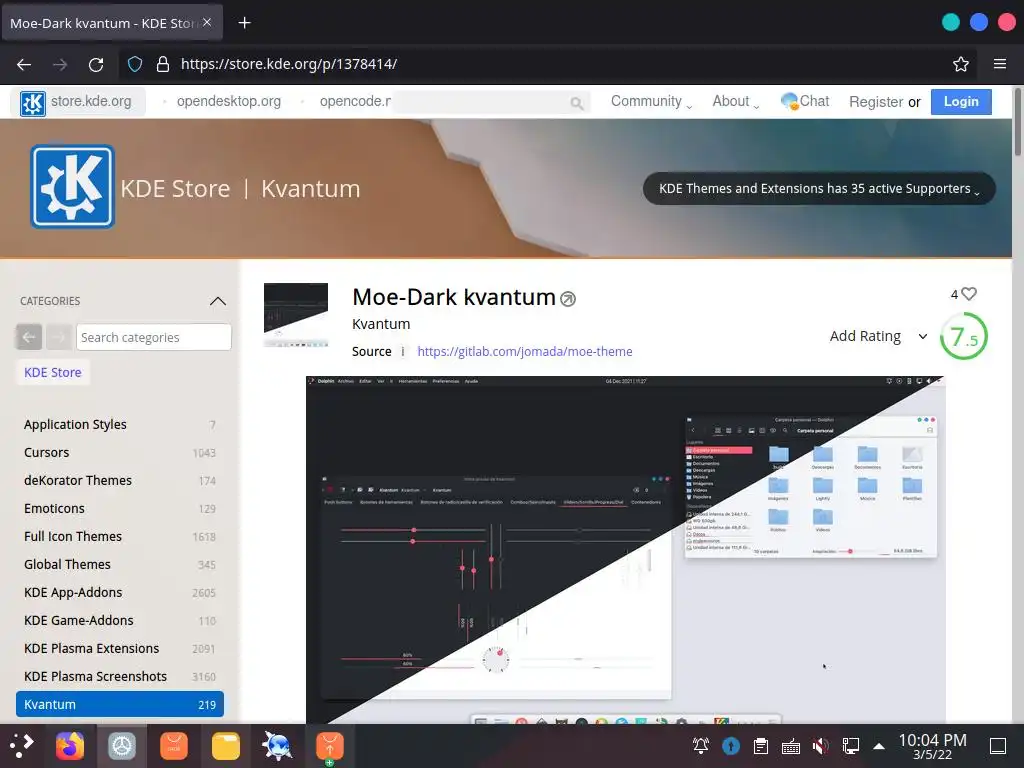The width and height of the screenshot is (1024, 768).
Task: Open the Add Rating dropdown
Action: point(878,336)
